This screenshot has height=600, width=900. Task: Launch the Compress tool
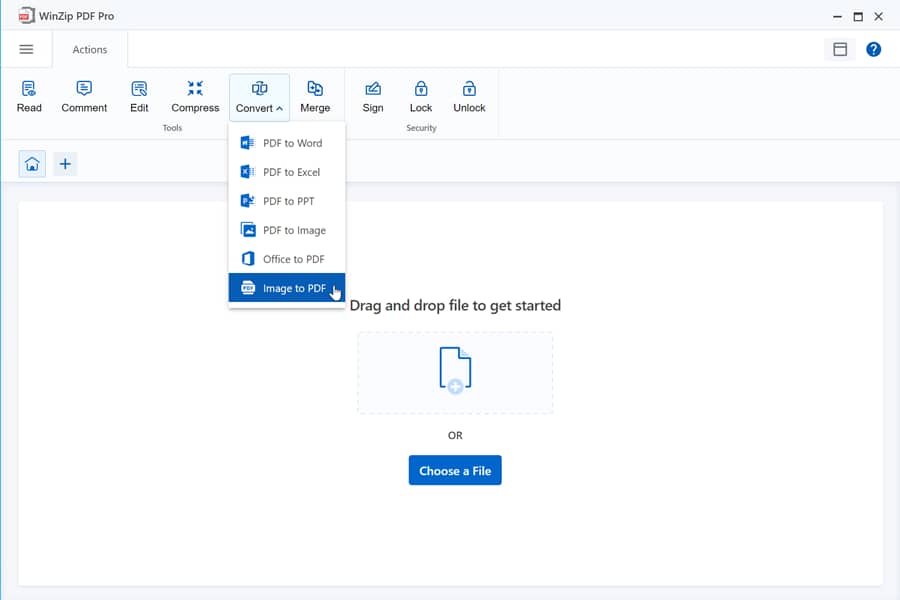click(195, 96)
